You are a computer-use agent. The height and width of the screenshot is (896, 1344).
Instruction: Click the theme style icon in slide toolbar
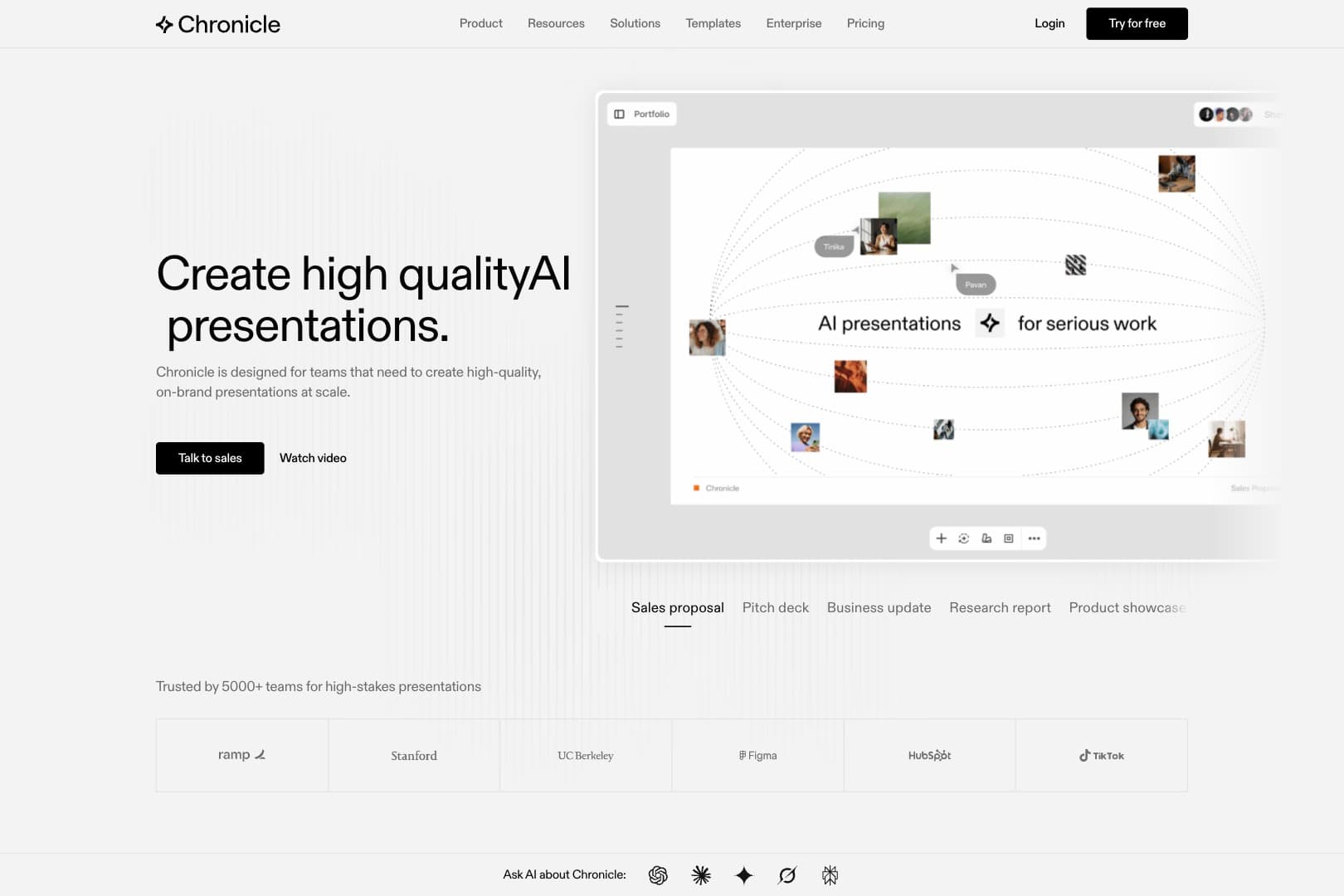(x=986, y=538)
